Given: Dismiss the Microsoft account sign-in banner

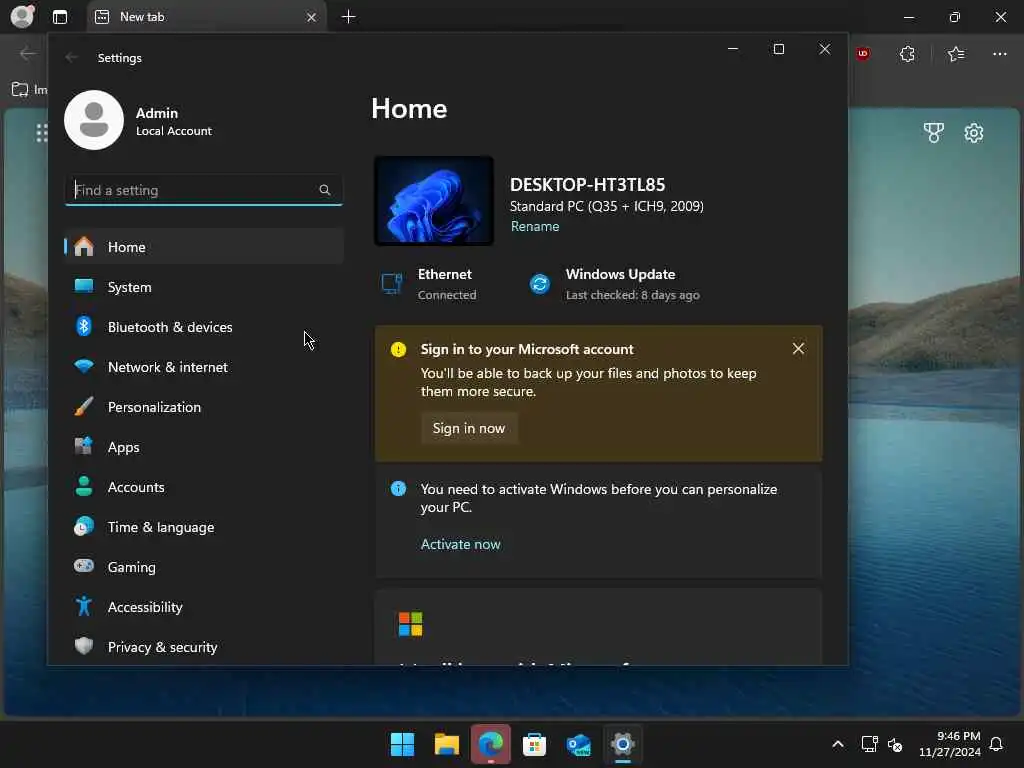Looking at the screenshot, I should [x=798, y=349].
